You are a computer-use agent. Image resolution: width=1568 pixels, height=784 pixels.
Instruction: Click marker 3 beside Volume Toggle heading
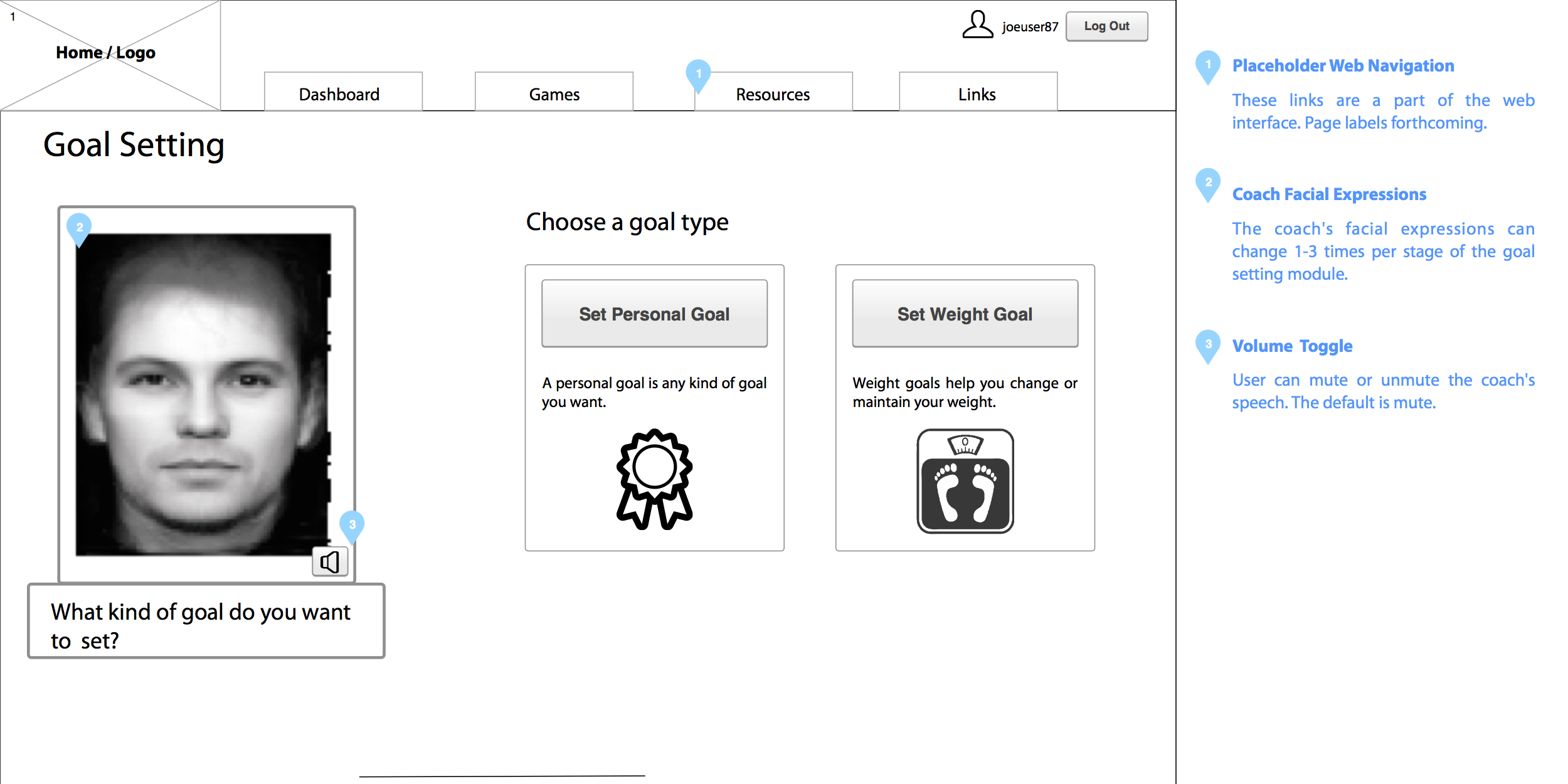[x=1208, y=344]
